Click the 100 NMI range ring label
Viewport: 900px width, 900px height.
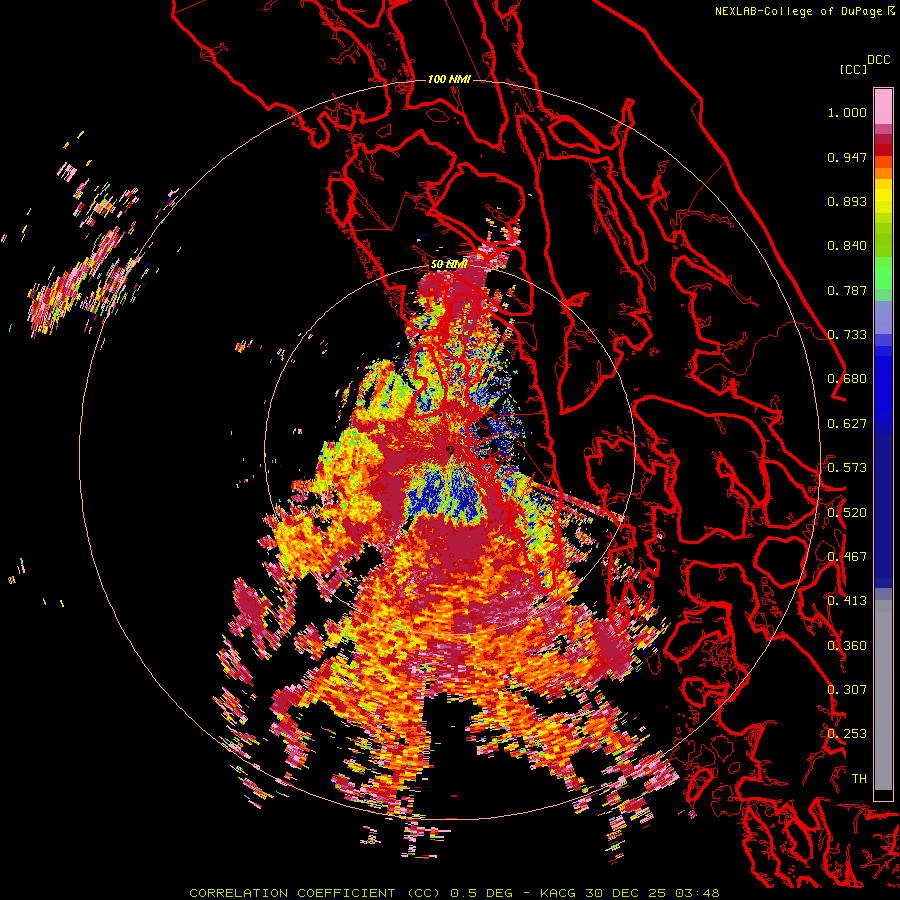pos(449,79)
